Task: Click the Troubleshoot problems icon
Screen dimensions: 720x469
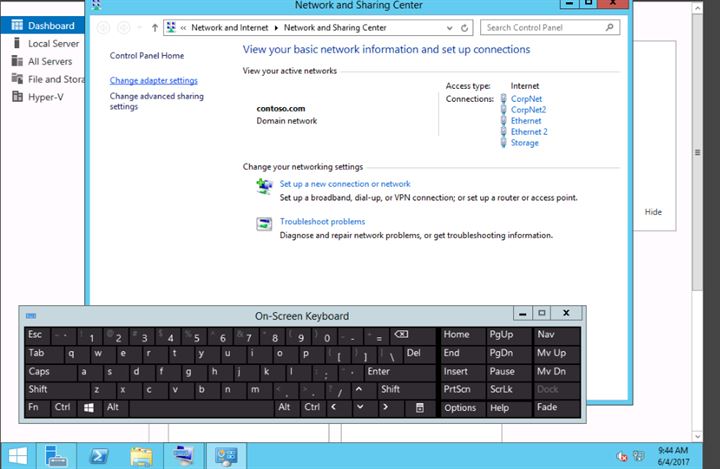Action: pos(264,224)
